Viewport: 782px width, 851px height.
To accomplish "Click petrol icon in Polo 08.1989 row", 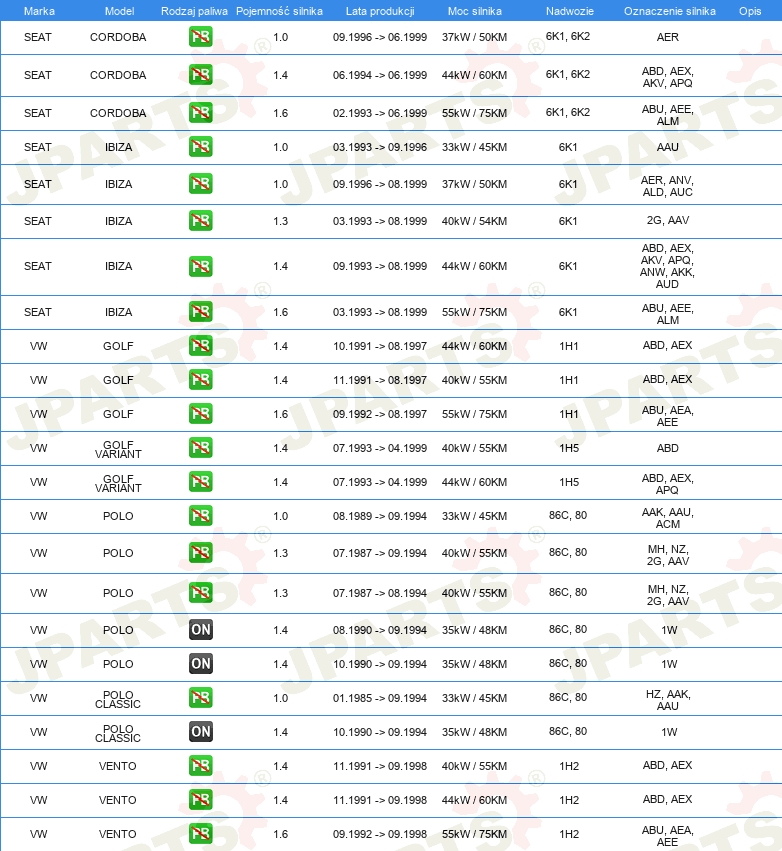I will coord(200,516).
